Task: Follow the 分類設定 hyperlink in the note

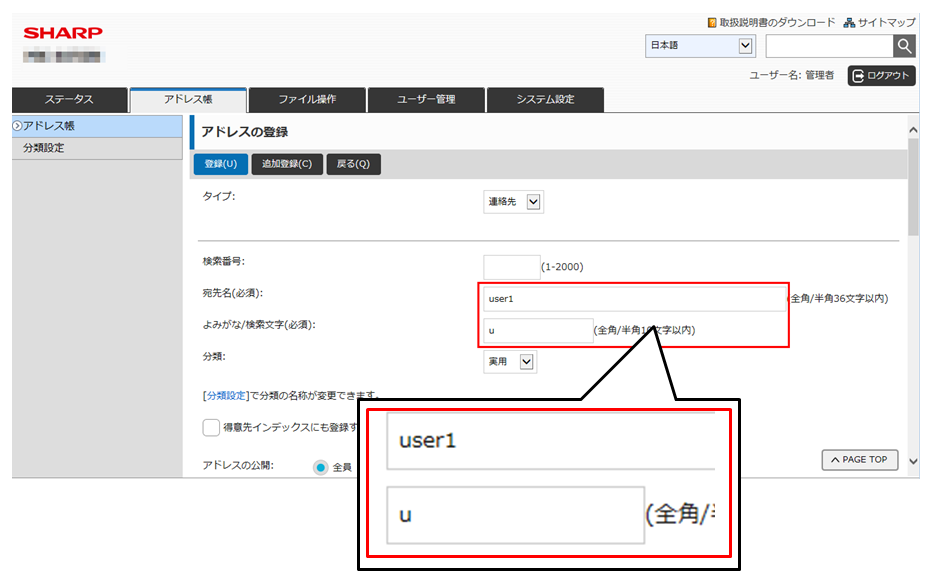Action: coord(226,396)
